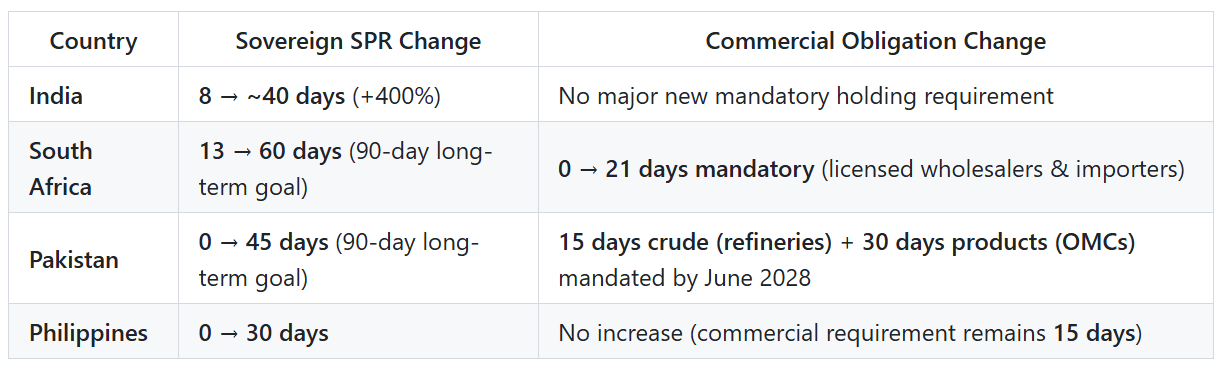Click 'licensed wholesalers & importers' text
This screenshot has height=381, width=1228.
pos(1002,169)
